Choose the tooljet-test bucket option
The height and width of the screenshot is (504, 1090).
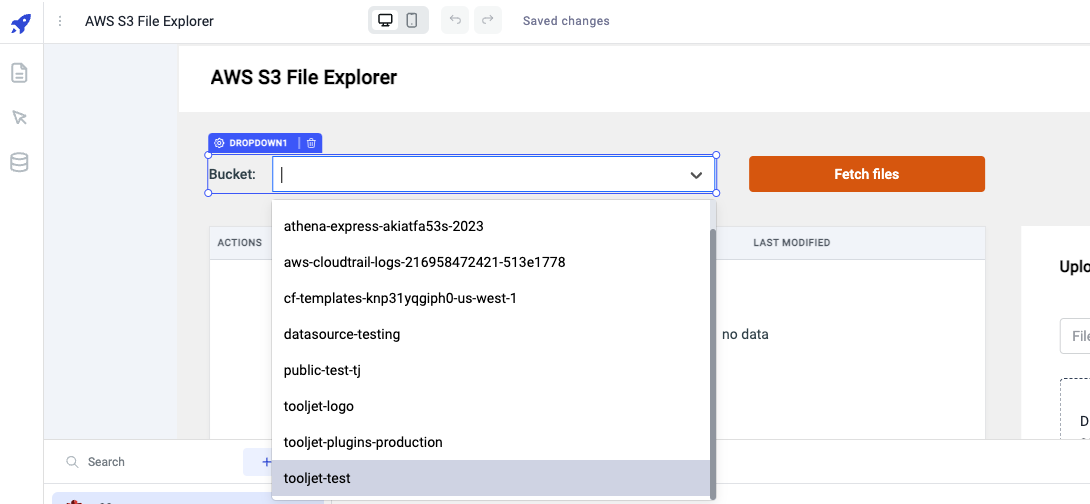[317, 478]
